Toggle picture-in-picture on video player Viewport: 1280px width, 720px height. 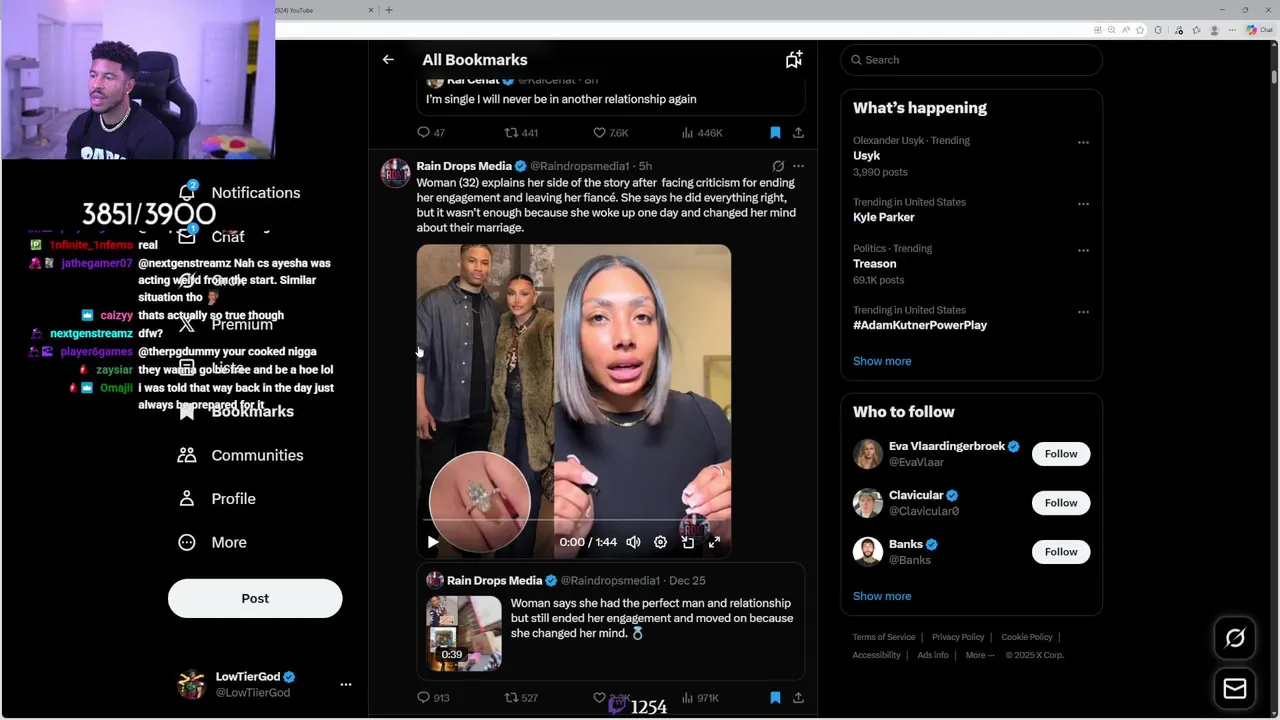tap(688, 542)
